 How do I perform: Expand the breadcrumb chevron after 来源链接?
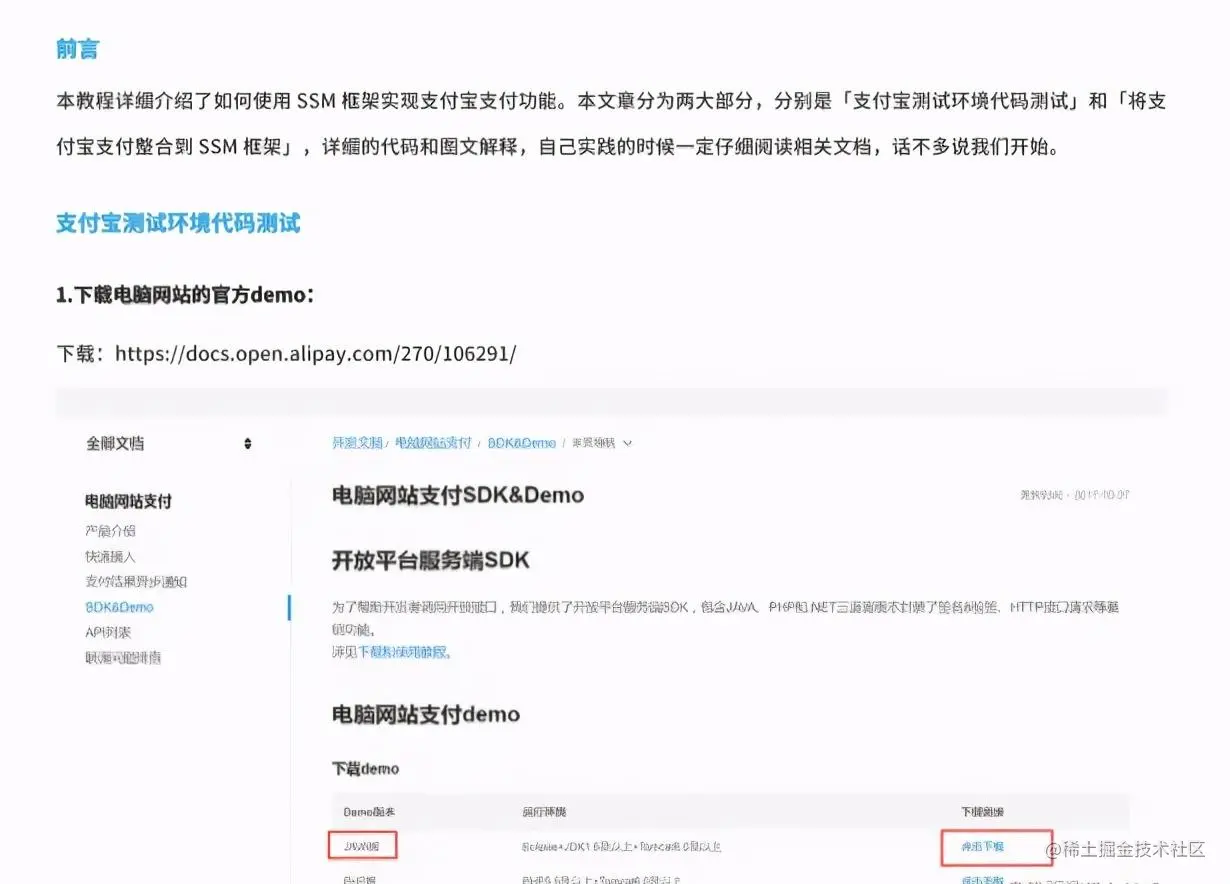(x=627, y=443)
